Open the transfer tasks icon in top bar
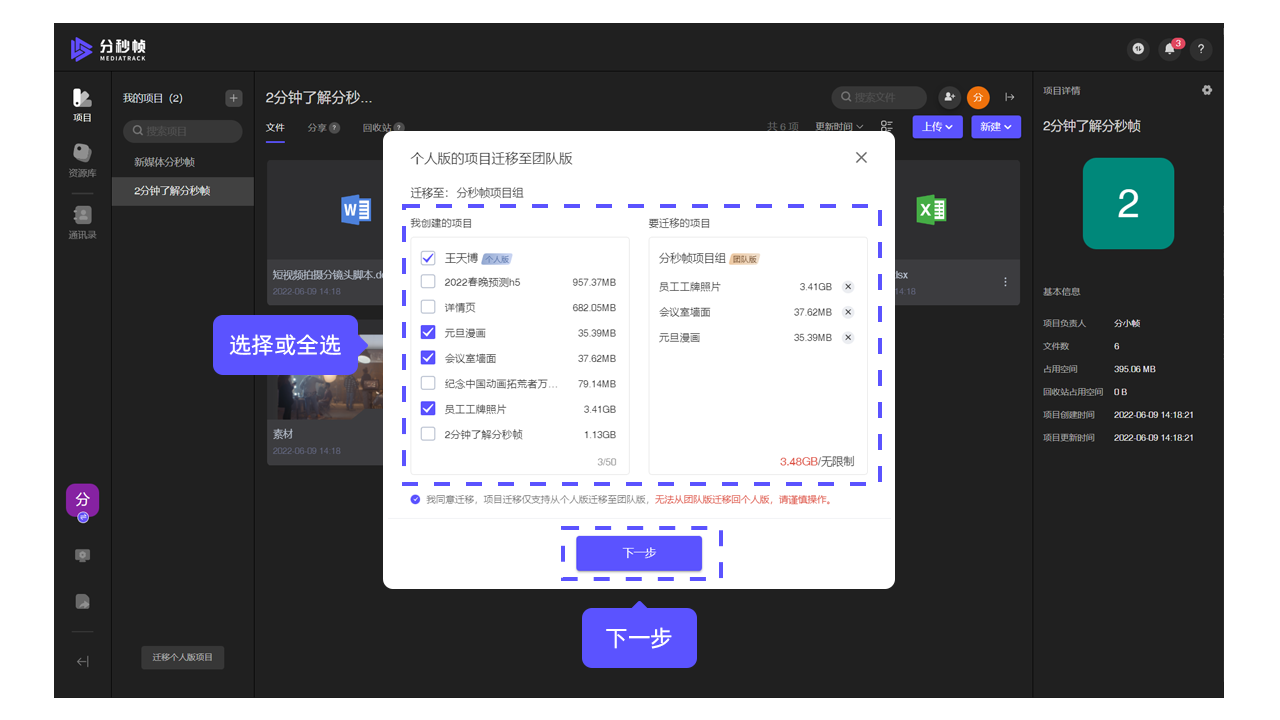Screen dimensions: 1280x720 pos(1138,49)
